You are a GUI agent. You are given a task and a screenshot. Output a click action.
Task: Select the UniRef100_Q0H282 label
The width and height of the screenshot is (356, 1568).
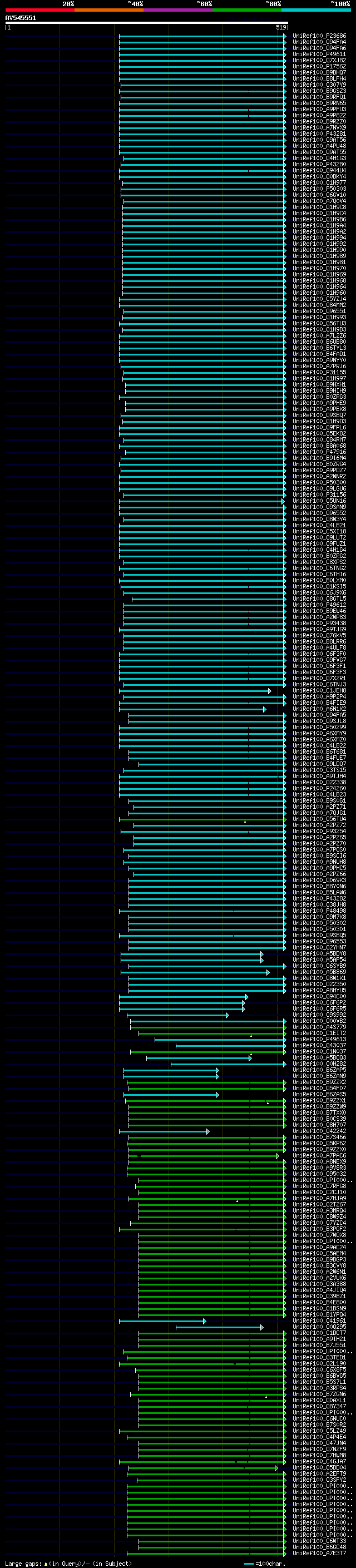[319, 1064]
